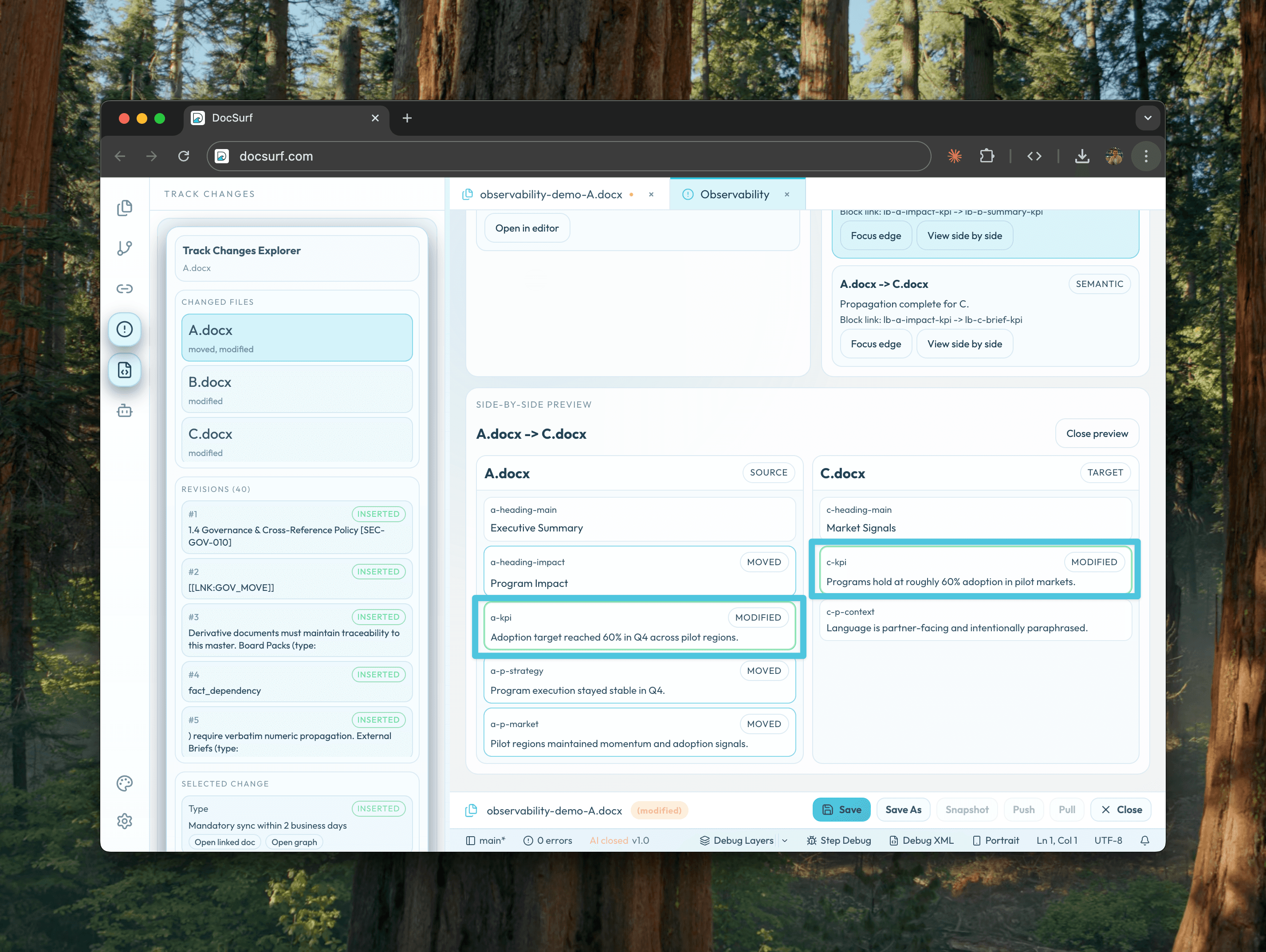Open the Documents panel in the sidebar

pyautogui.click(x=125, y=208)
